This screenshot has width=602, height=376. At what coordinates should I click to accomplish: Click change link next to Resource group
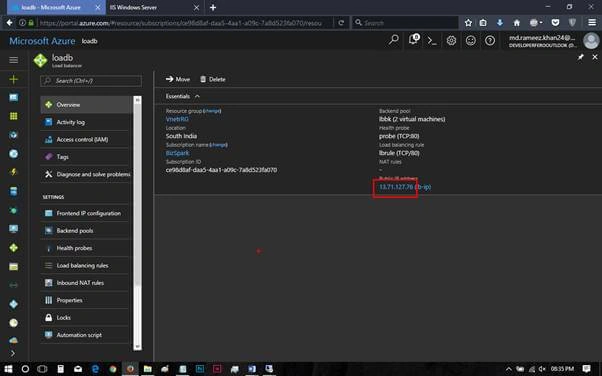(x=212, y=111)
